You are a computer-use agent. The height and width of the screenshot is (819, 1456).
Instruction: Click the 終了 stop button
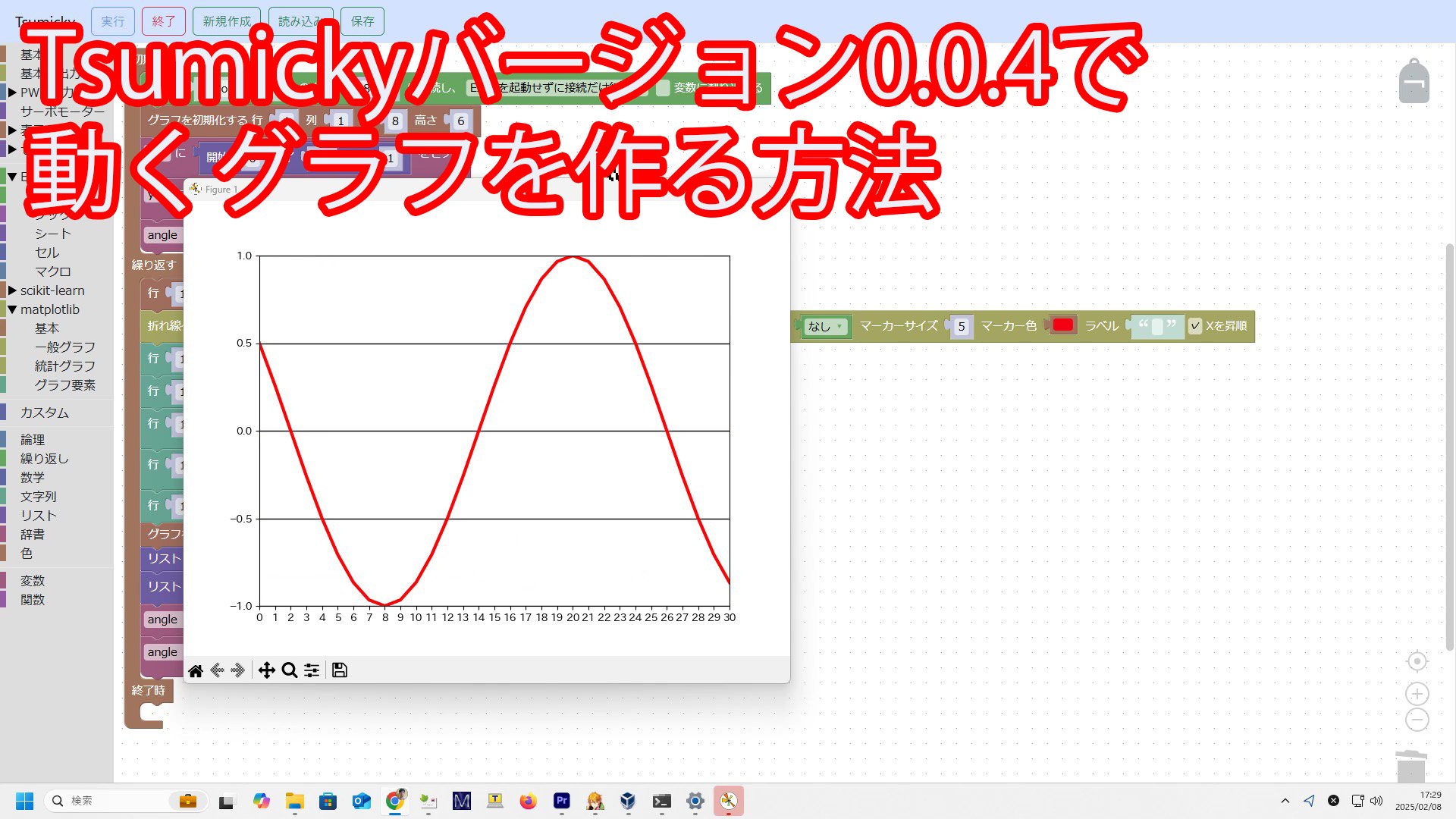coord(164,21)
